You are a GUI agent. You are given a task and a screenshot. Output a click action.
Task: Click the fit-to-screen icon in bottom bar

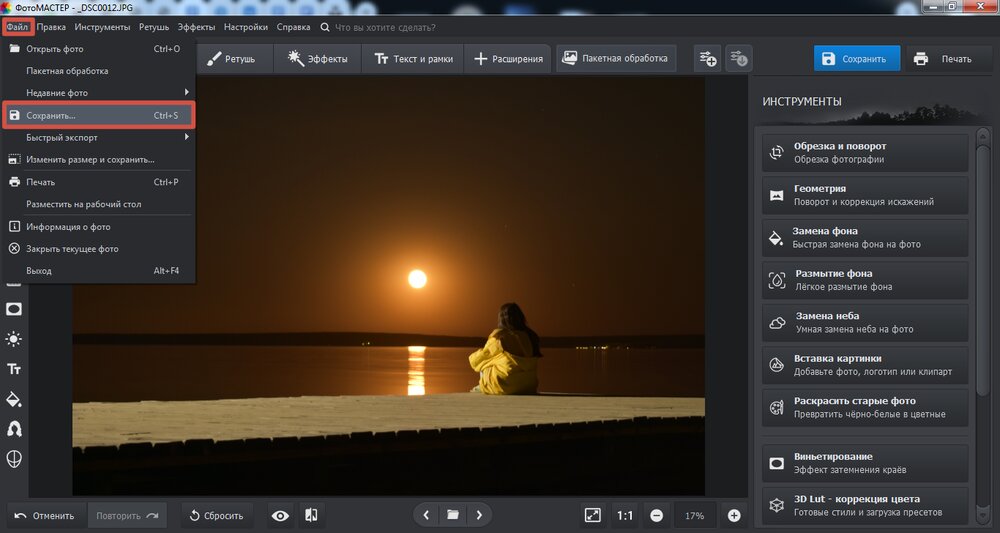coord(592,515)
